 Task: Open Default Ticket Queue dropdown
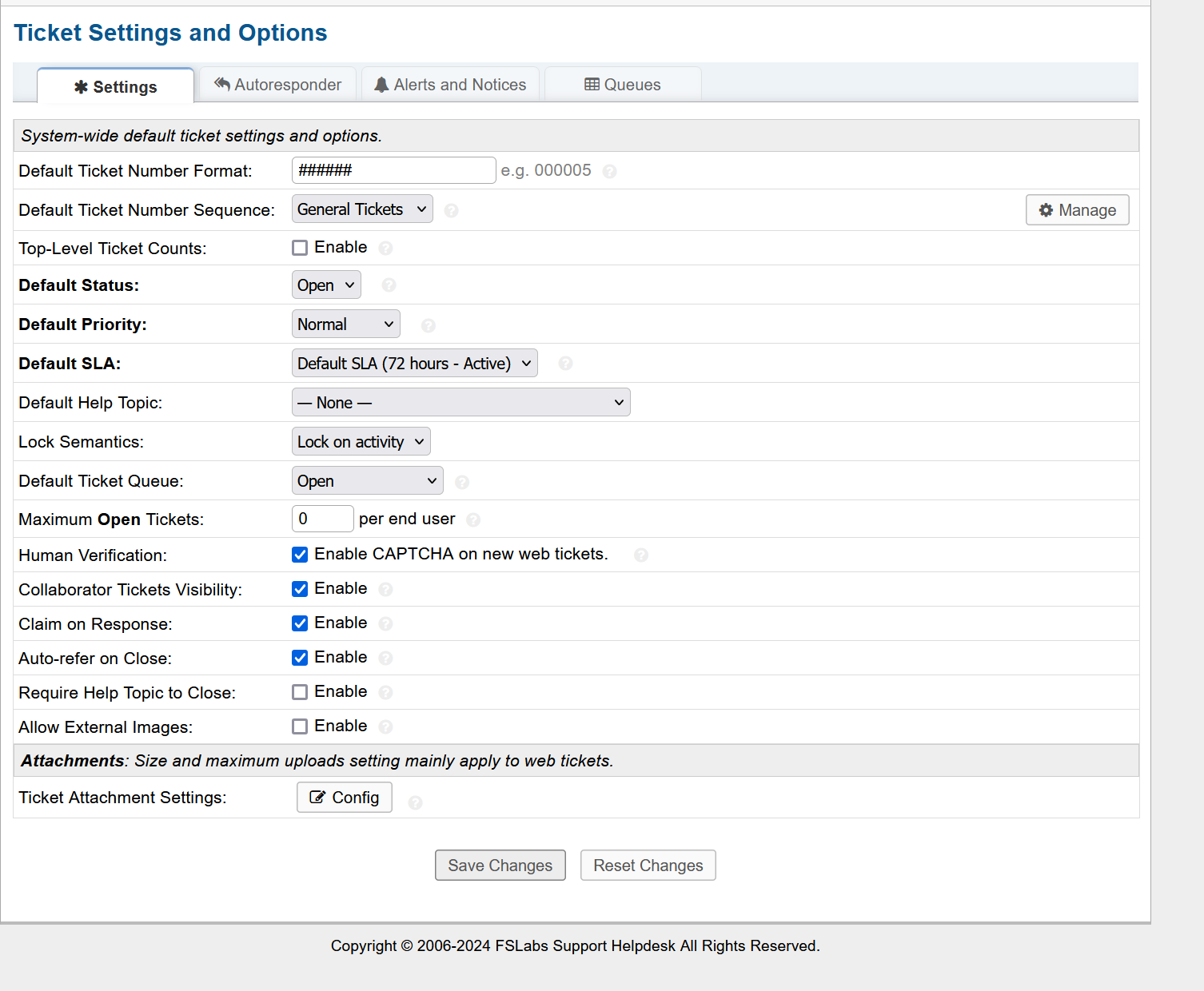coord(367,481)
